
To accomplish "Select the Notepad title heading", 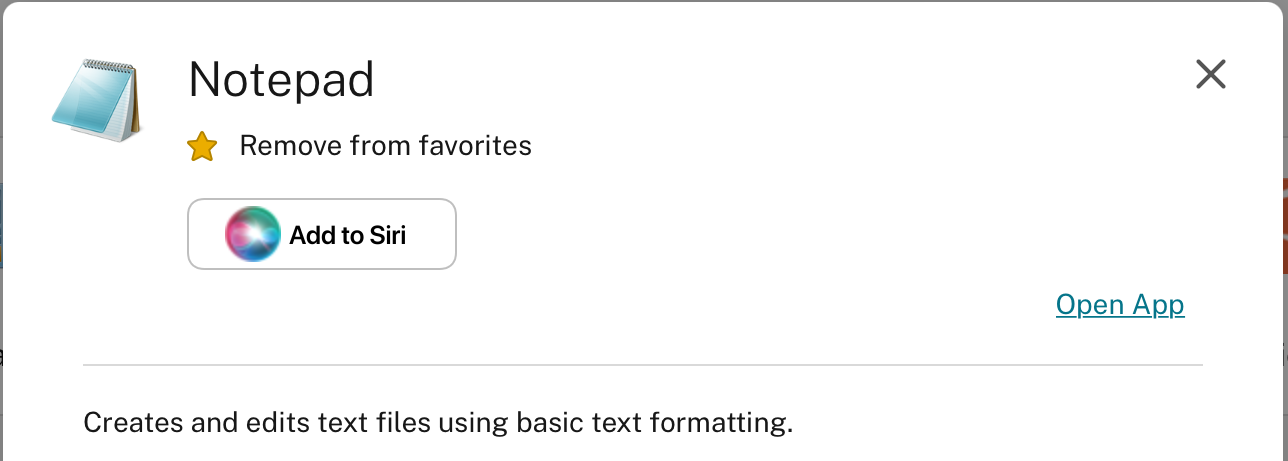I will tap(281, 79).
